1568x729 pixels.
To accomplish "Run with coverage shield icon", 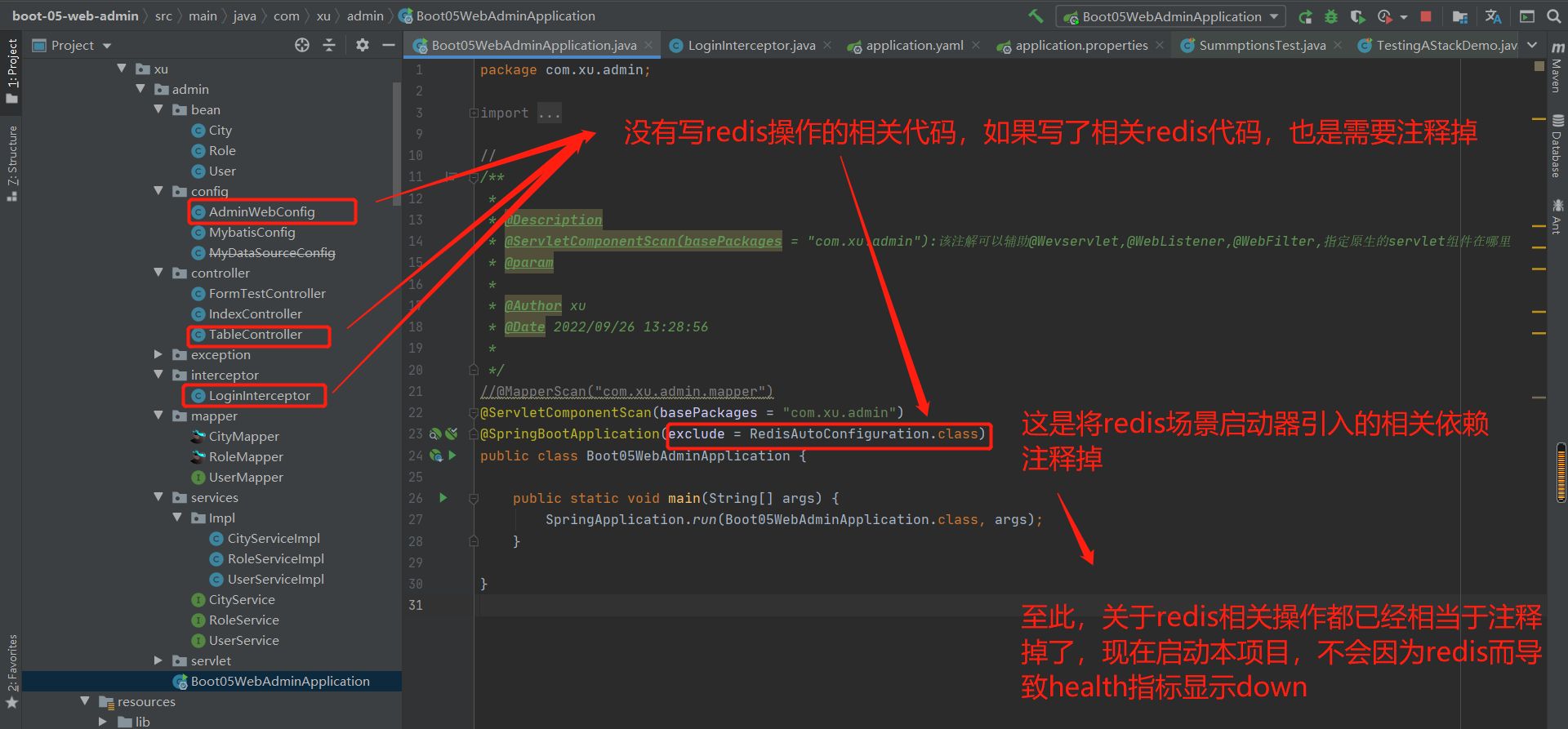I will coord(1357,16).
